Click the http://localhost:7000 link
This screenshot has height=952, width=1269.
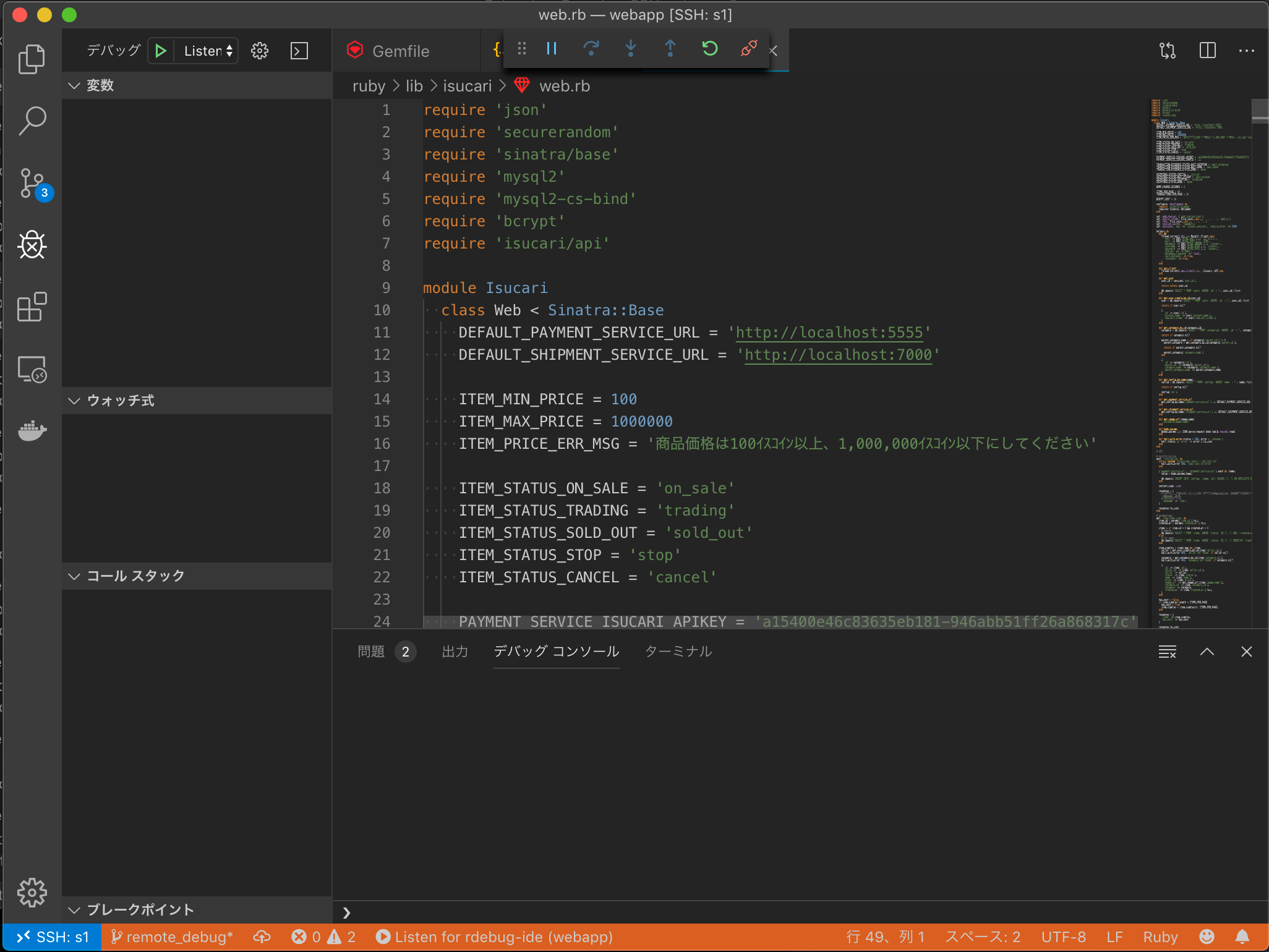click(x=838, y=355)
